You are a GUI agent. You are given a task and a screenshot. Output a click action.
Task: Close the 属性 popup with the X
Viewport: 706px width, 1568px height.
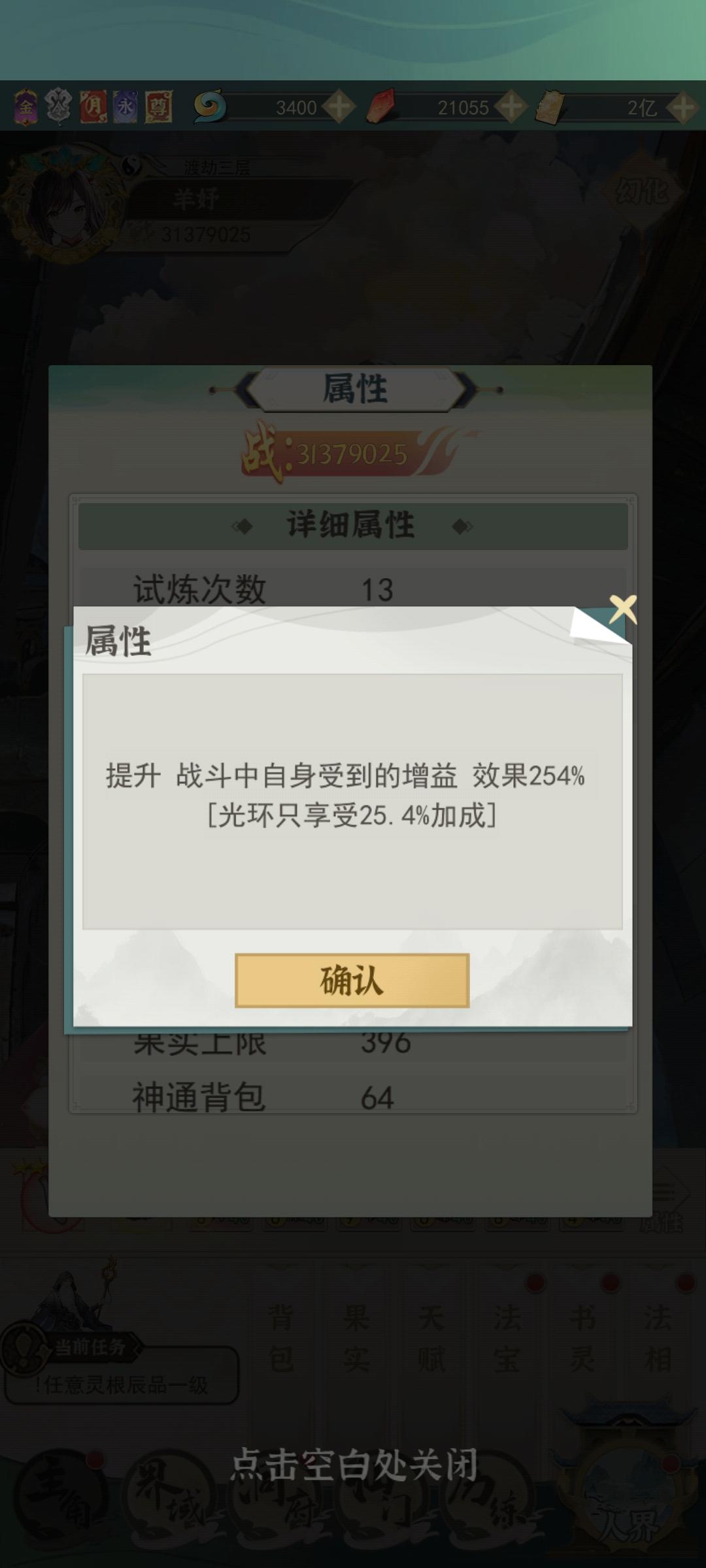coord(623,610)
